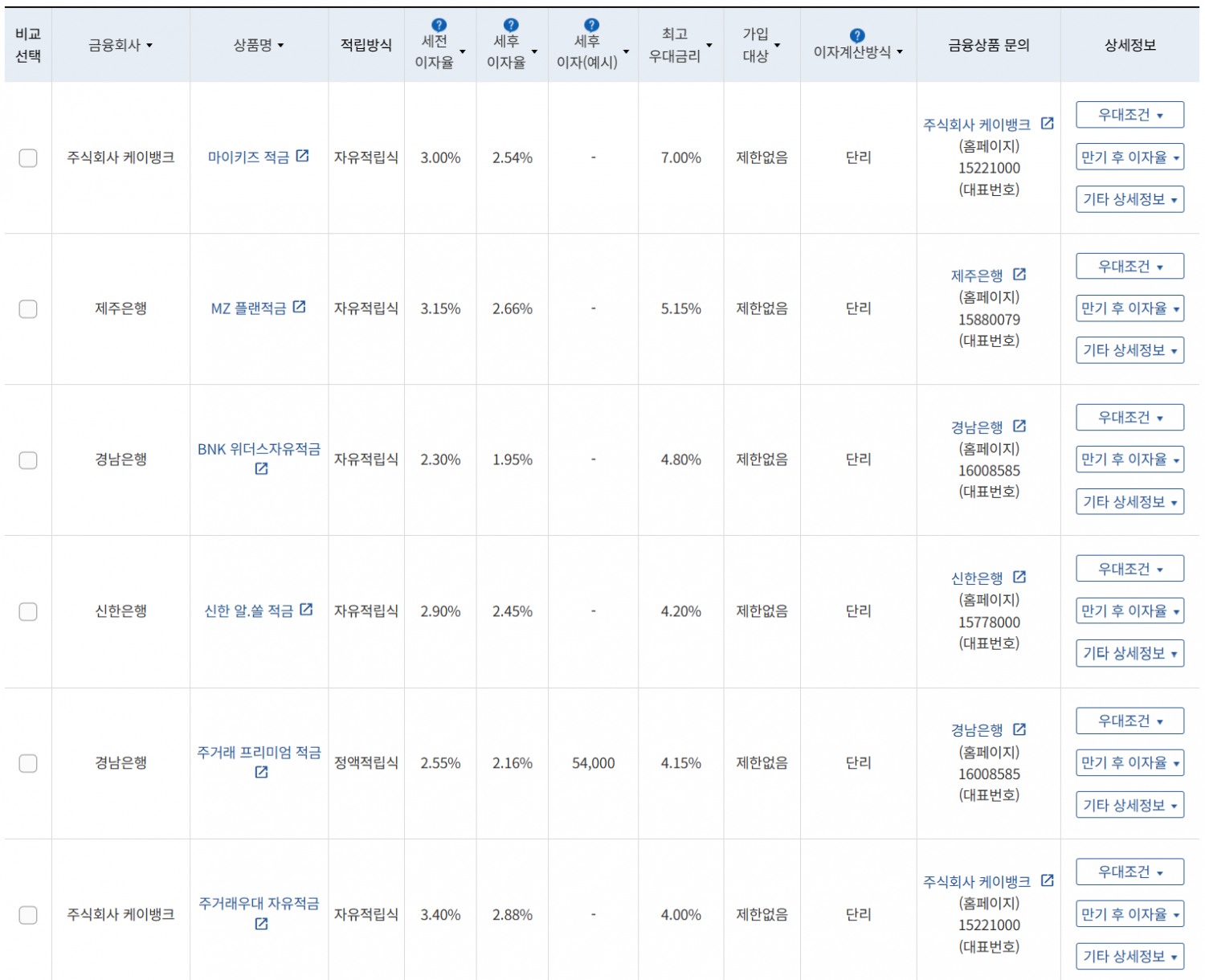
Task: Click help icon above 이자계산방식 header
Action: click(x=857, y=35)
